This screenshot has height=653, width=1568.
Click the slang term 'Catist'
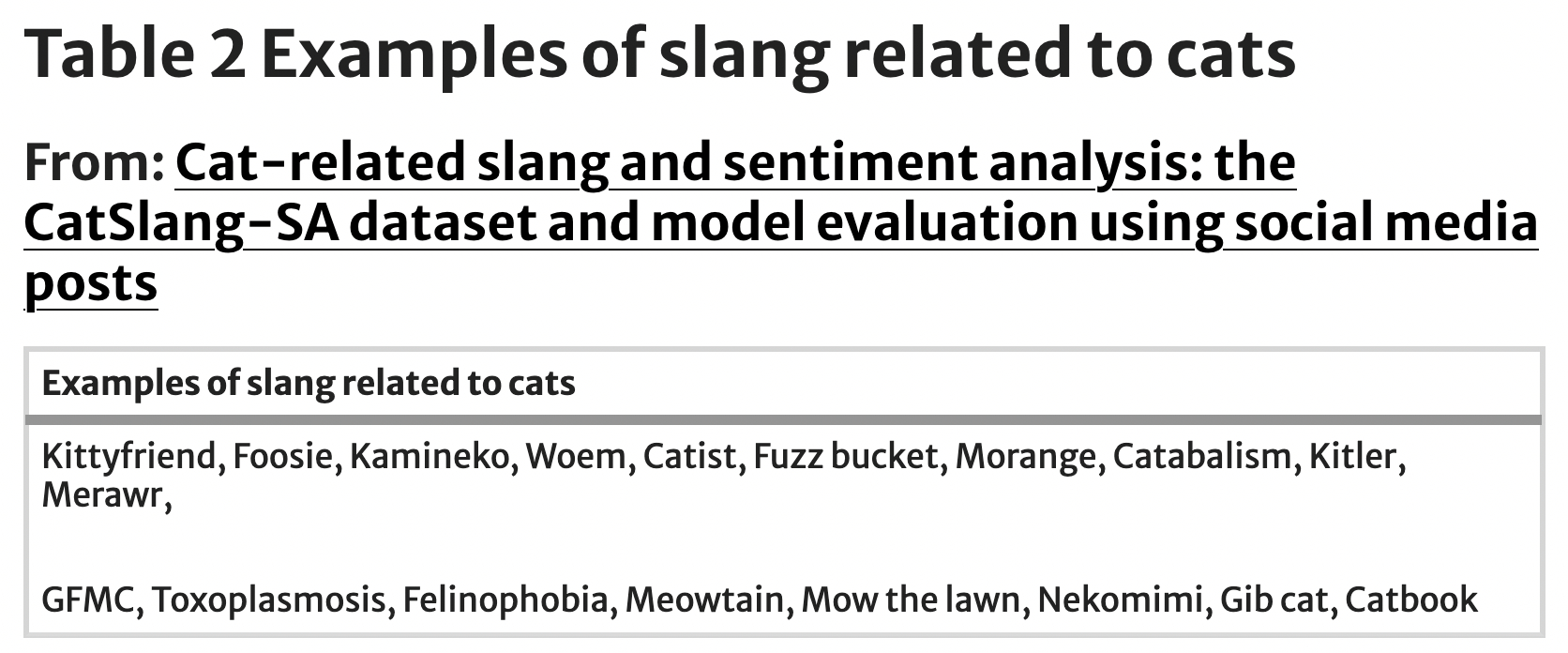689,457
